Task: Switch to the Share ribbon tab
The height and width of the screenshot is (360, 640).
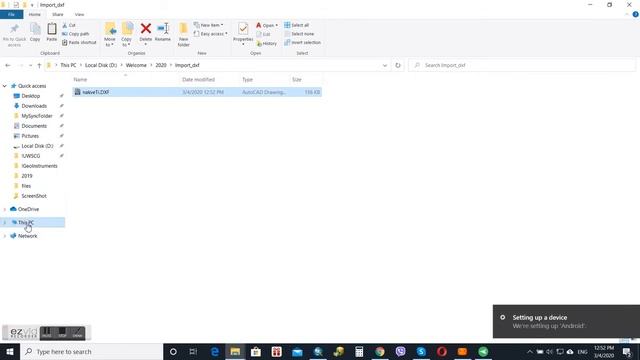Action: (58, 15)
